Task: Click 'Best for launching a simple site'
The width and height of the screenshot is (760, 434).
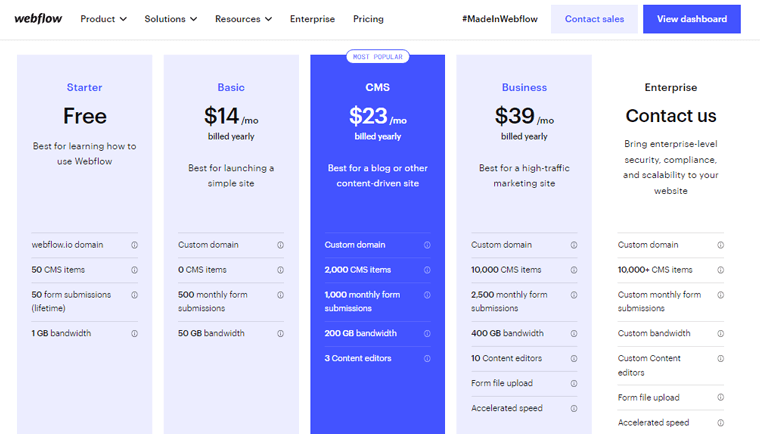Action: click(231, 176)
